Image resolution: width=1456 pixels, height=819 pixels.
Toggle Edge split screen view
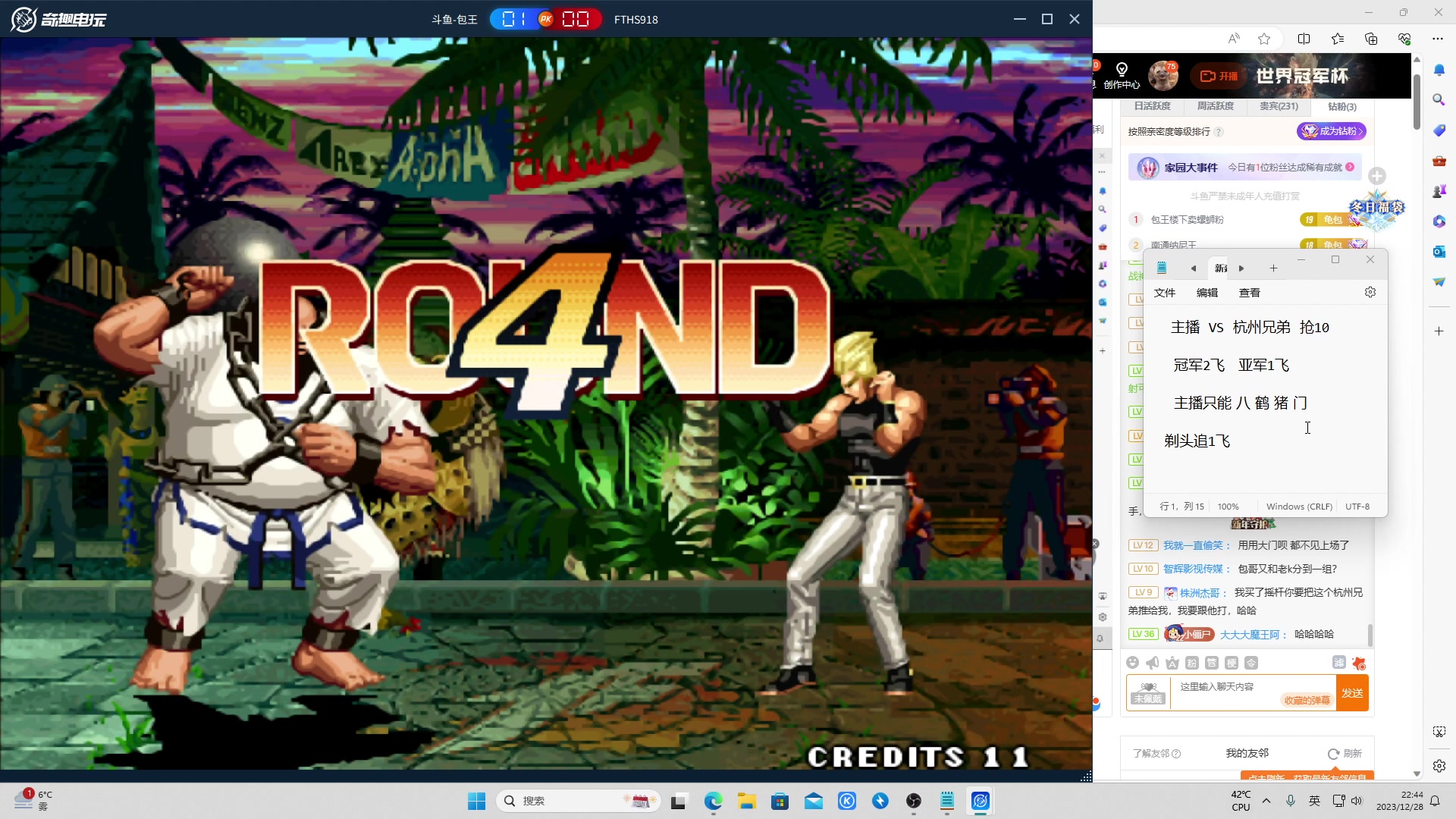coord(1304,39)
